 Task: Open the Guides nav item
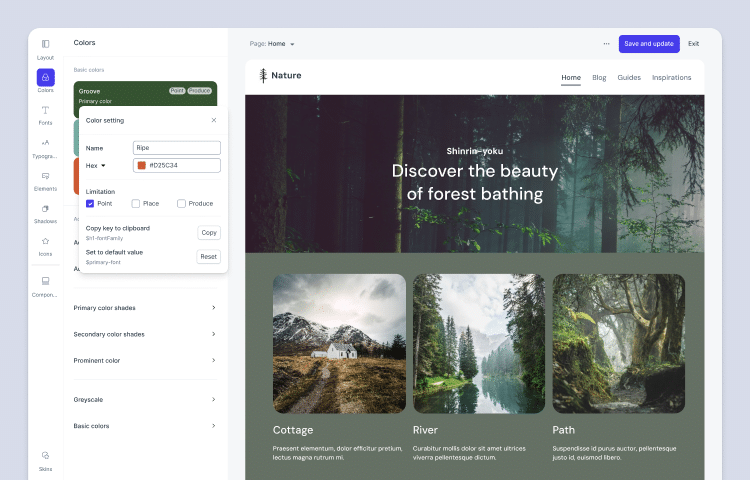click(x=629, y=77)
